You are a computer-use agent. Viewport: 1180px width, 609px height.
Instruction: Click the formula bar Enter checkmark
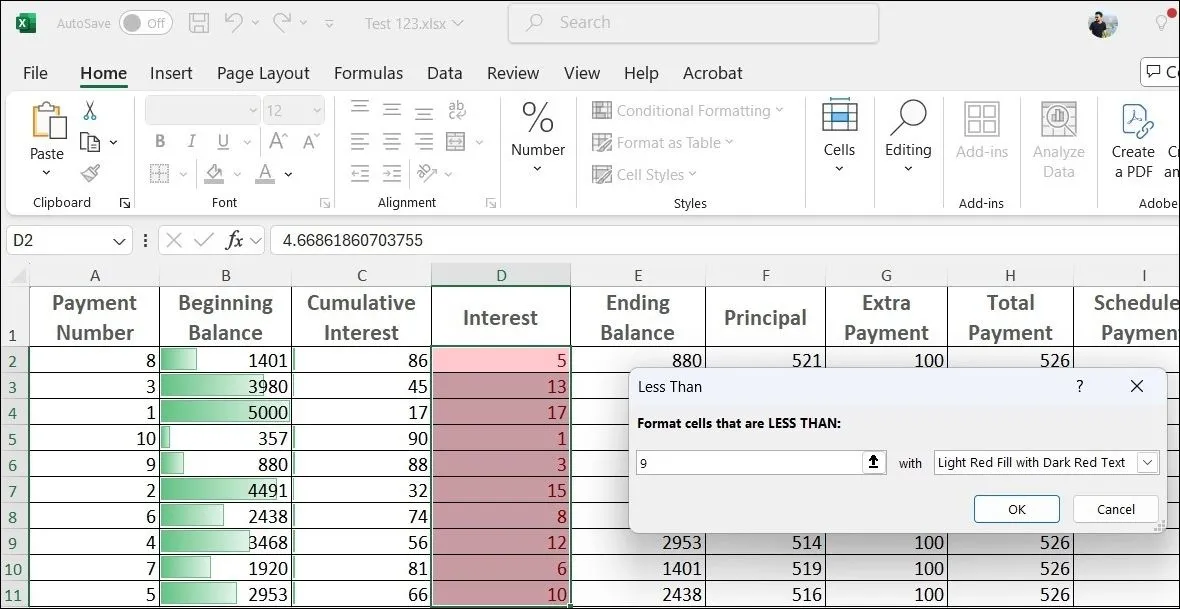tap(204, 240)
